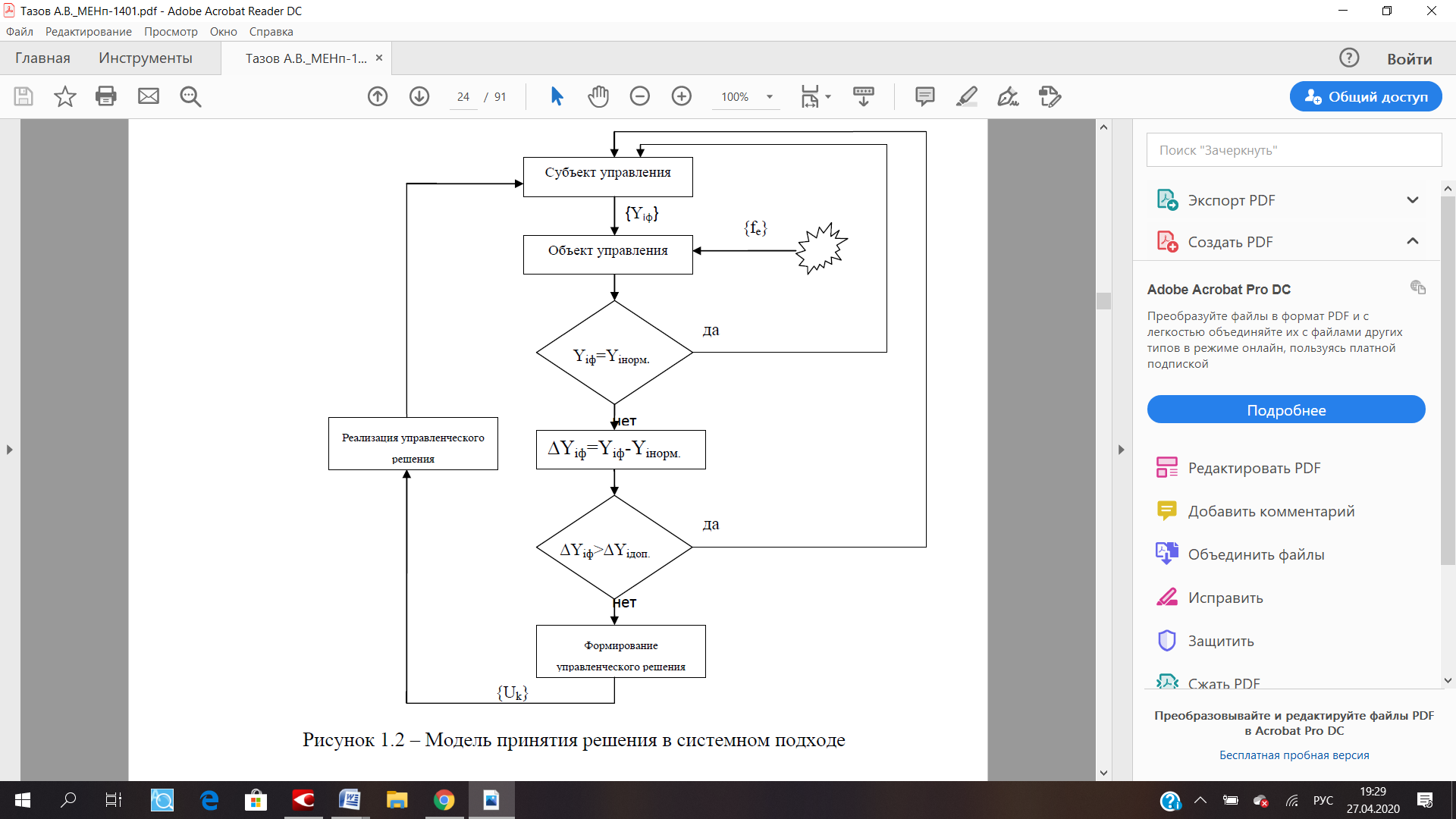Open the read mode/scrolling icon
Screen dimensions: 1456x819
[x=864, y=96]
